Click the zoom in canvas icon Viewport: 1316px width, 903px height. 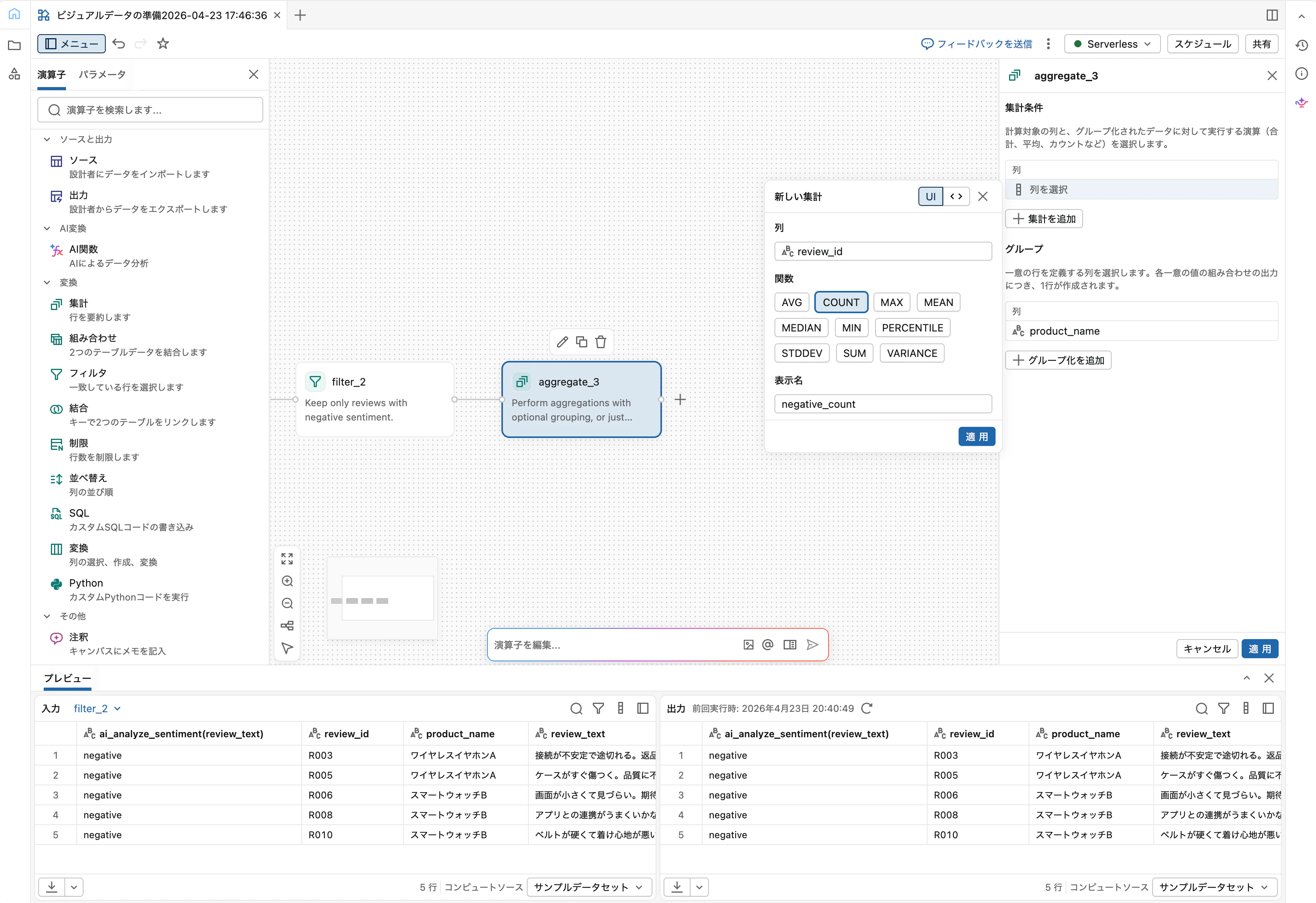tap(287, 581)
